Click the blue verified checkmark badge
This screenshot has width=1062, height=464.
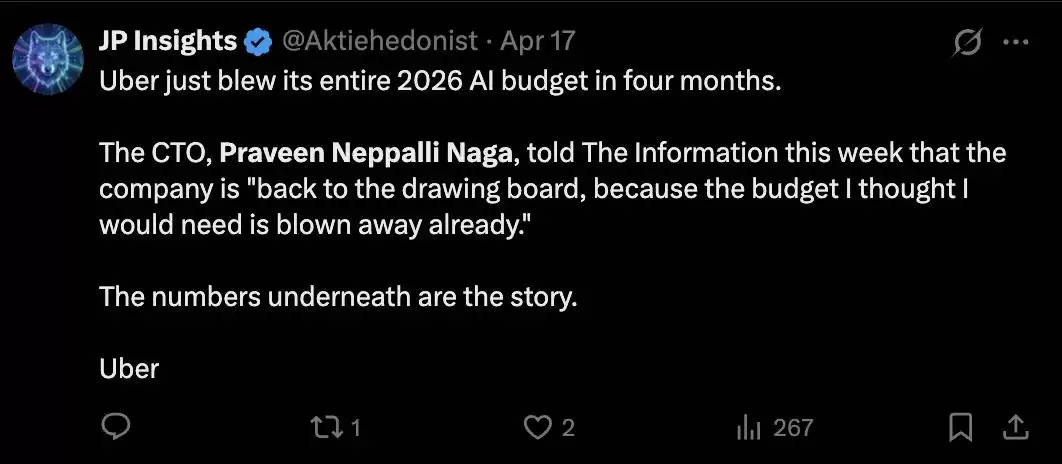(x=258, y=43)
